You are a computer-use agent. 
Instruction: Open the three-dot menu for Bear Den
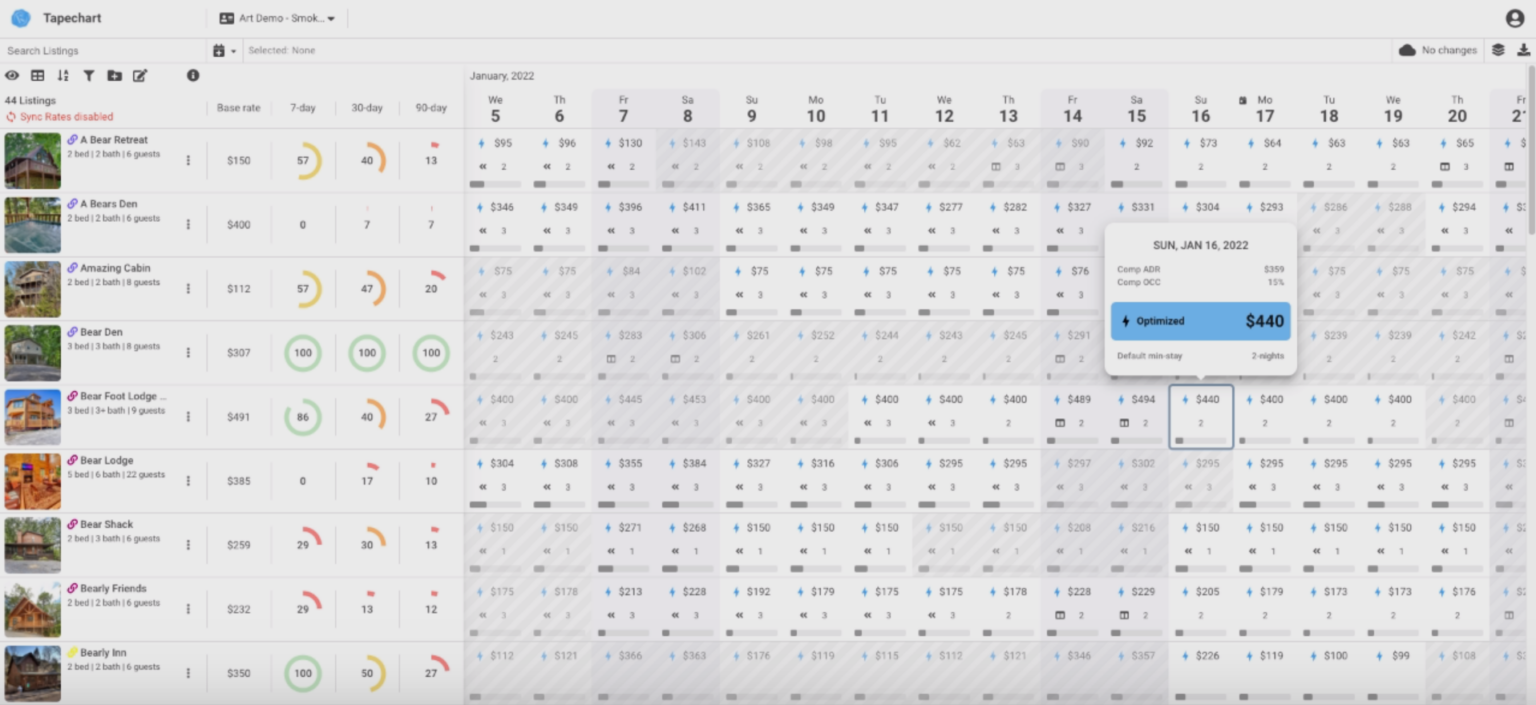coord(189,352)
